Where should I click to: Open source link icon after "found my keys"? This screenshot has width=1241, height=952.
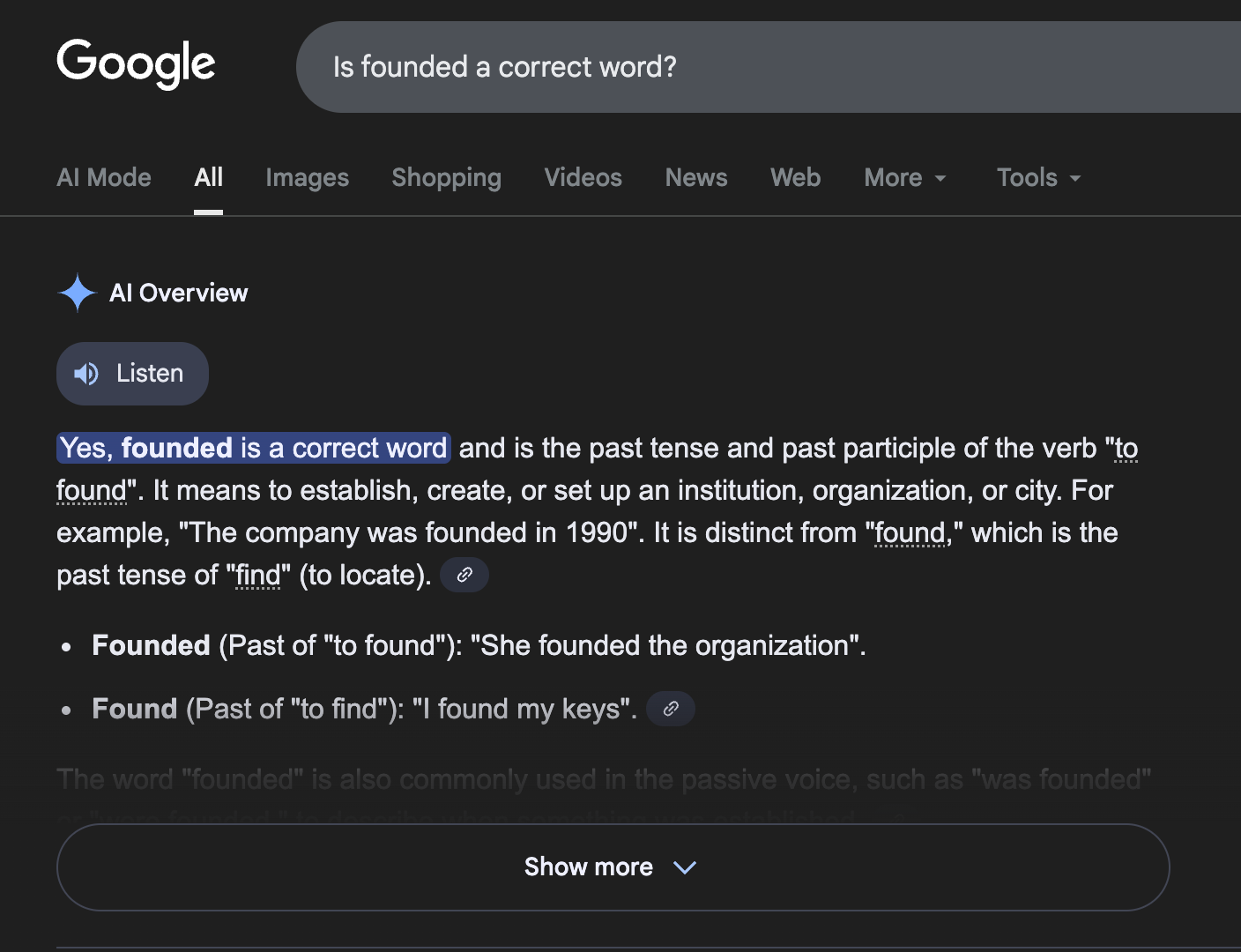(671, 709)
